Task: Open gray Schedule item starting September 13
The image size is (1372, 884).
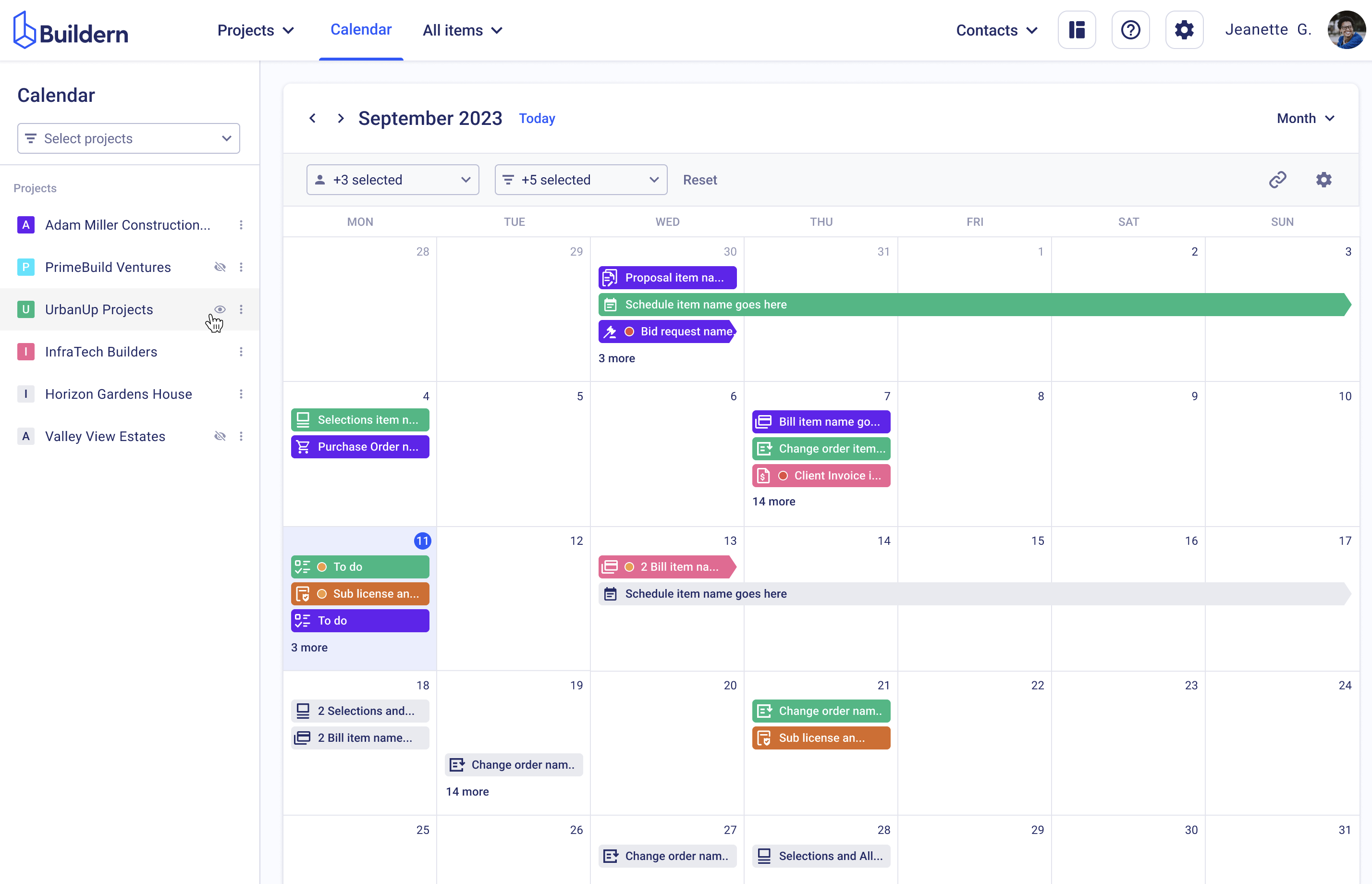Action: 974,593
